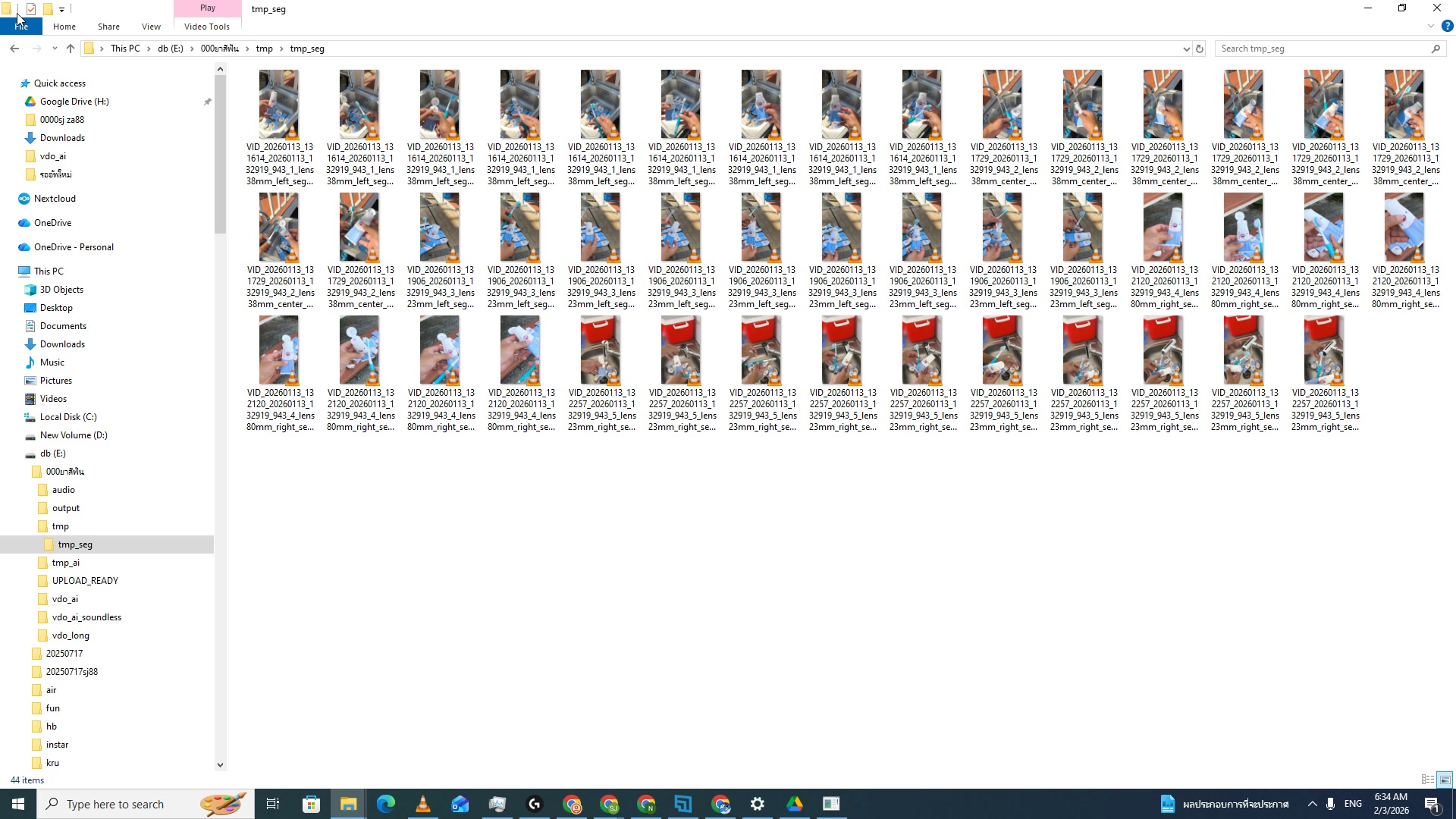The height and width of the screenshot is (819, 1456).
Task: Click the Google Drive taskbar icon
Action: pos(794,804)
